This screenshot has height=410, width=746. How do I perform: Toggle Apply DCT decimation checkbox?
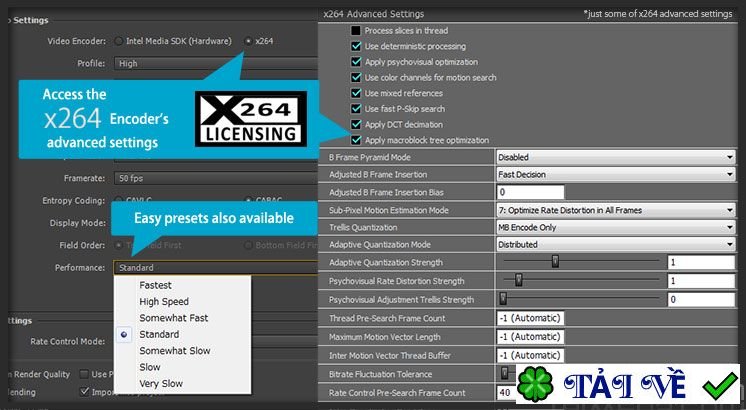click(356, 125)
